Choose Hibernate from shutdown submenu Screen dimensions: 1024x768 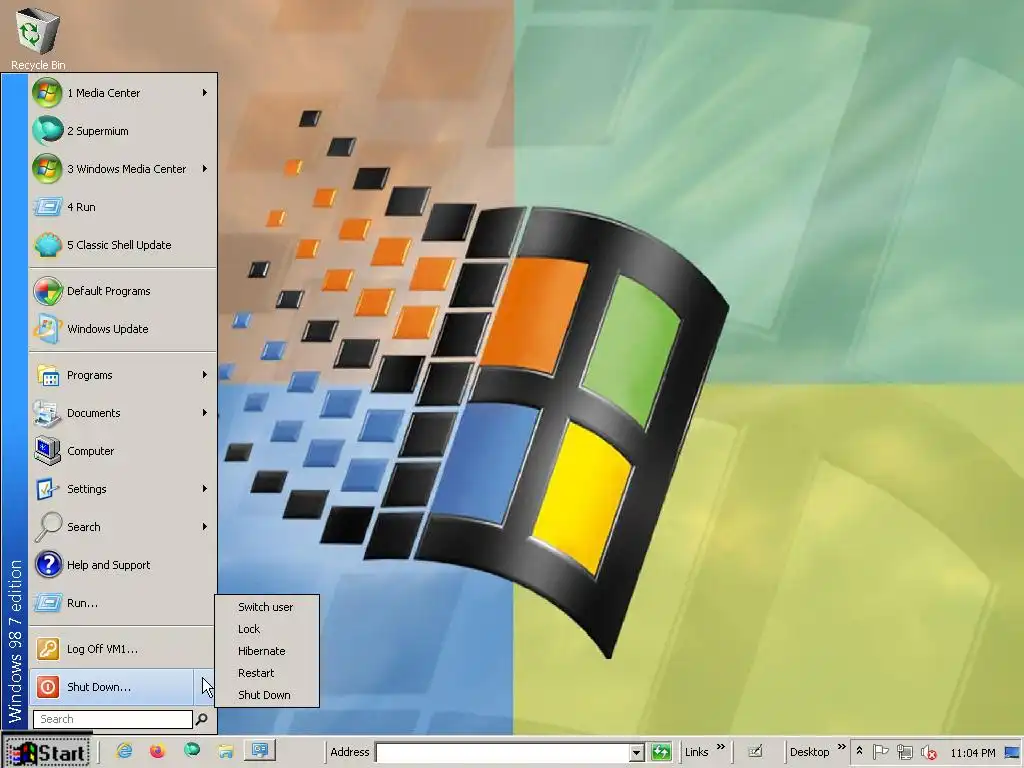(x=267, y=651)
